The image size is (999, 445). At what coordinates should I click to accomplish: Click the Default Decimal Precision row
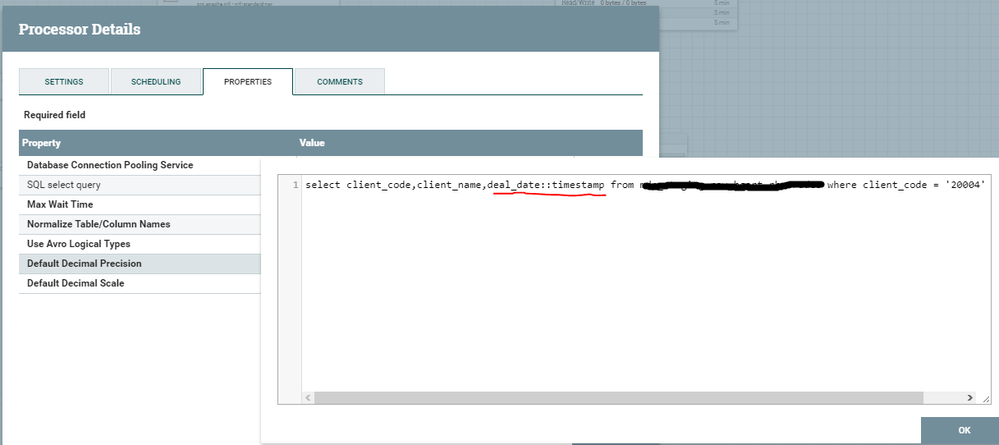[140, 264]
